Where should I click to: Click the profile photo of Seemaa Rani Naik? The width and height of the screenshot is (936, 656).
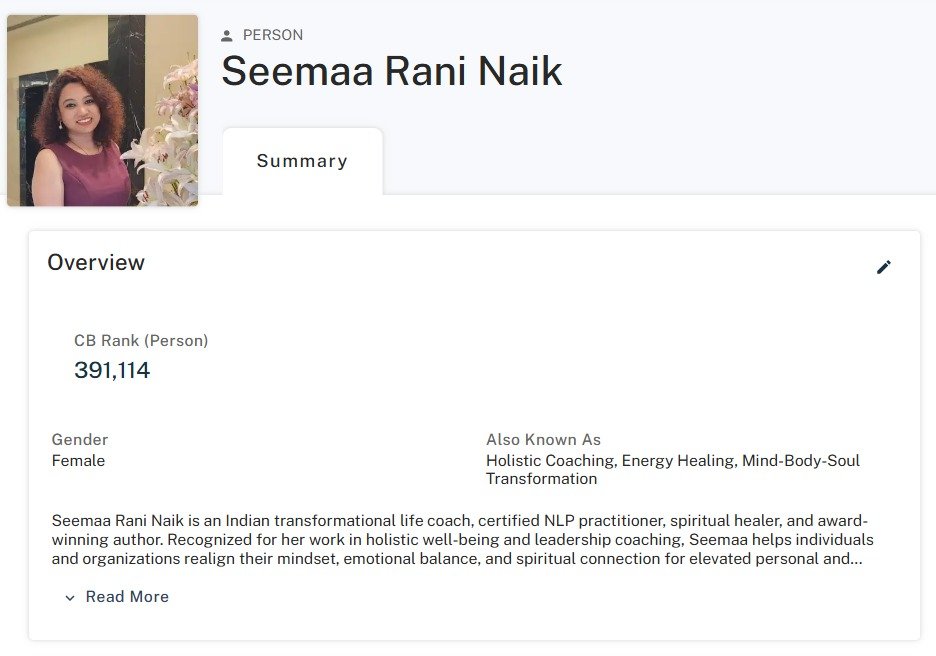102,110
